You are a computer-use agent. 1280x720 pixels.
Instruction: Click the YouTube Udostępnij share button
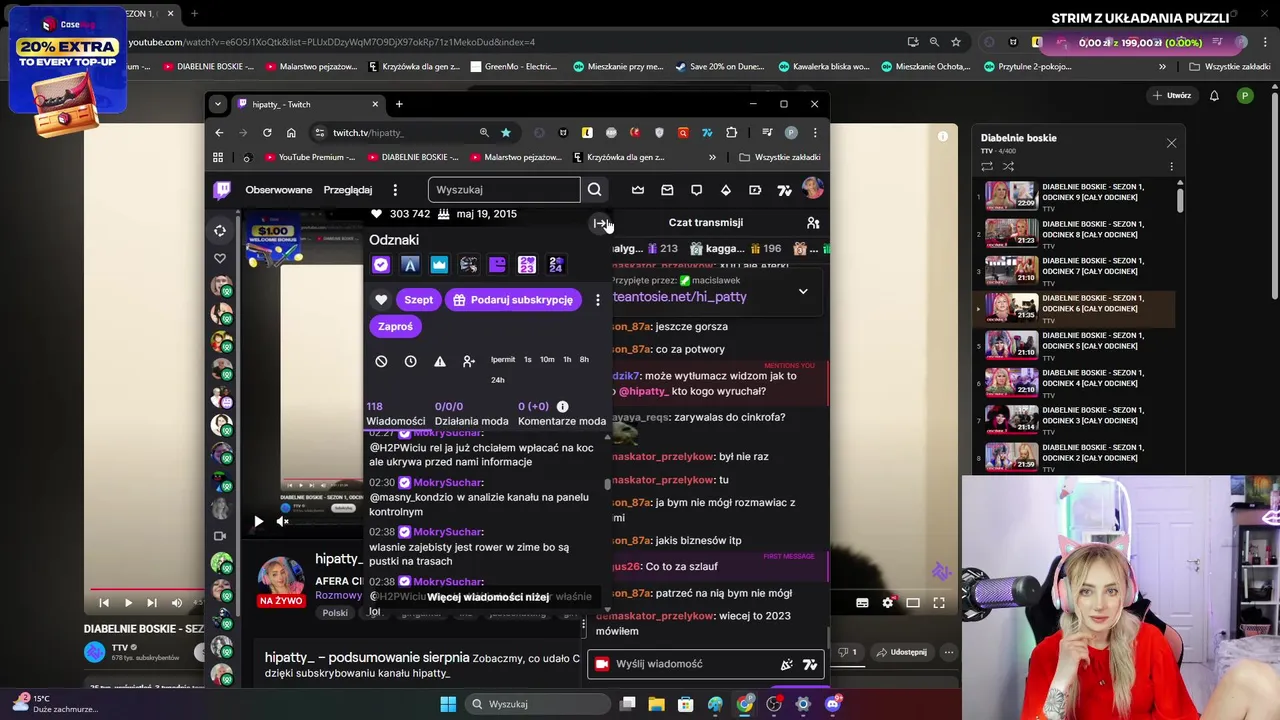901,652
